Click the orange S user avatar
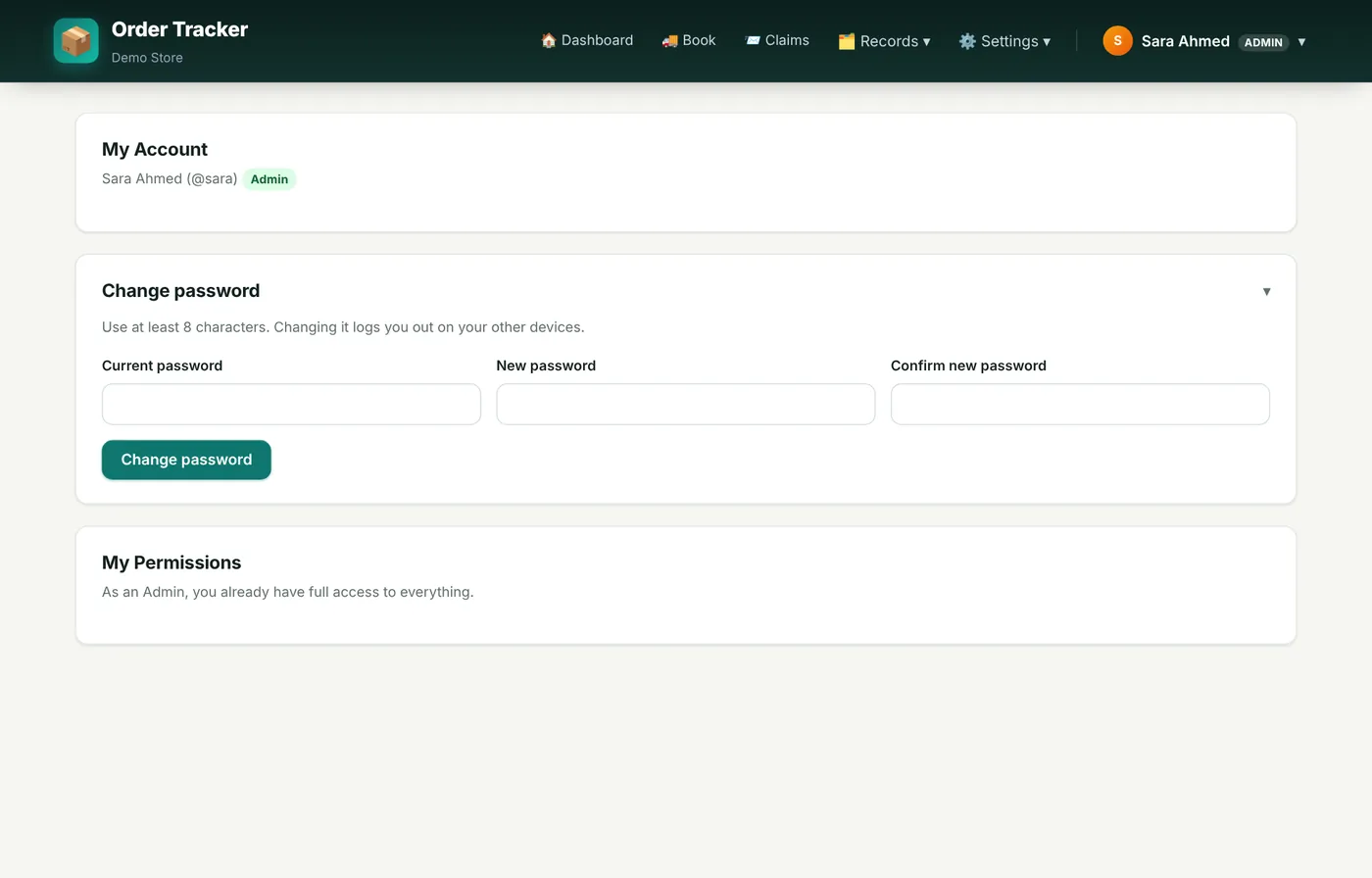The image size is (1372, 878). coord(1117,41)
